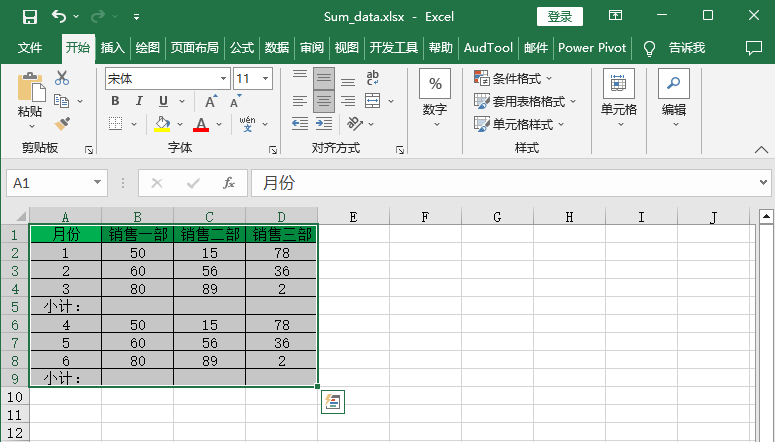Click the 登录 sign-in button
Screen dimensions: 775x442
[x=560, y=16]
